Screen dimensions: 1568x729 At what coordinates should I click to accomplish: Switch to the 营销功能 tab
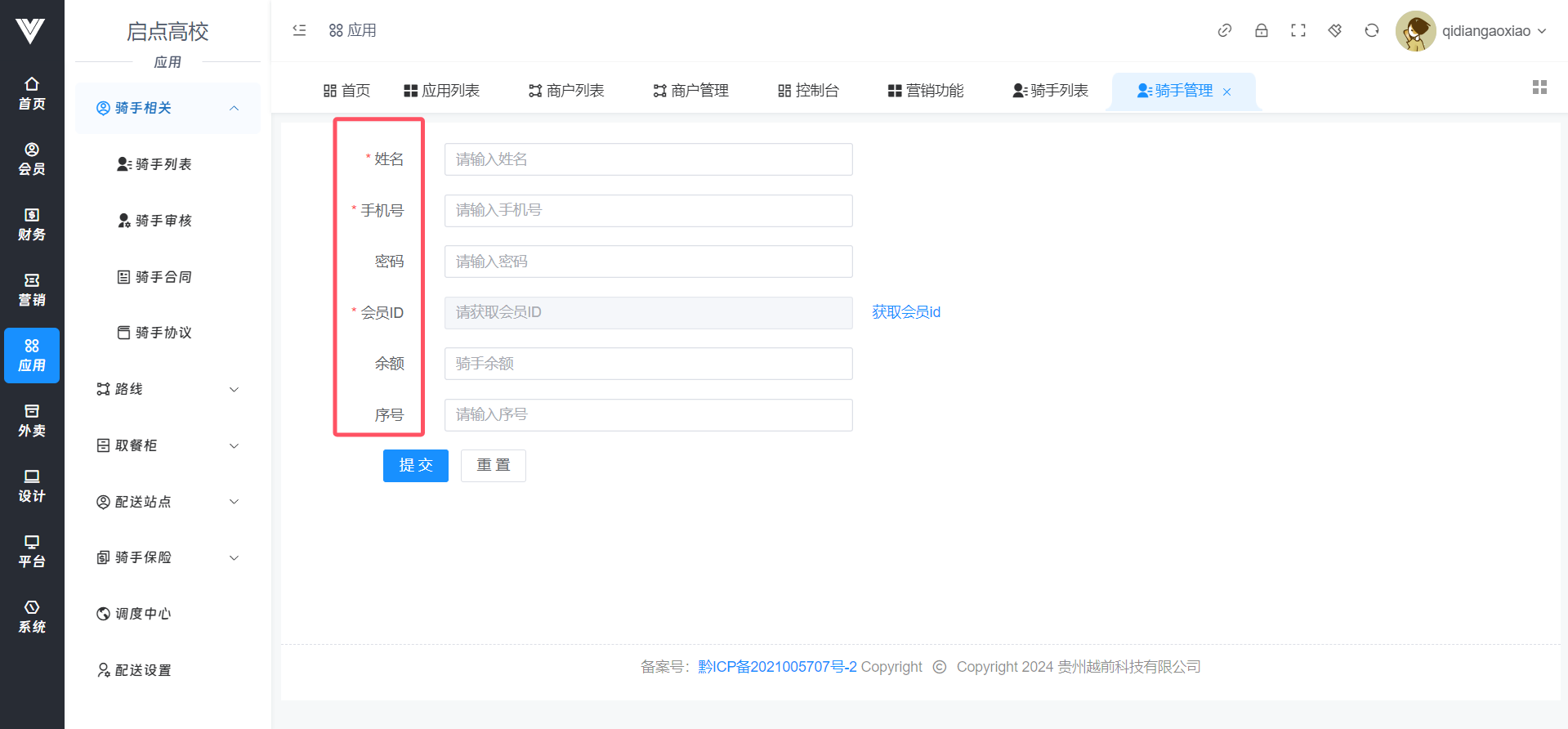point(926,91)
